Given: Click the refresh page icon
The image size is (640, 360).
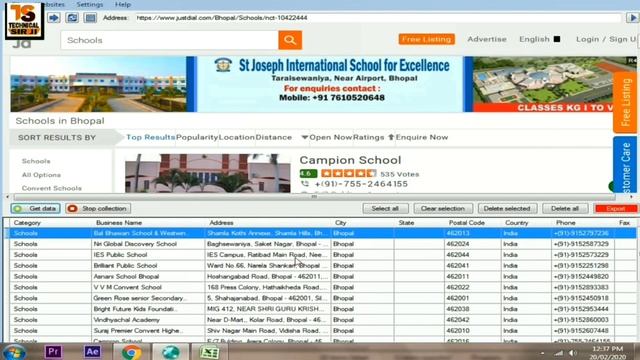Looking at the screenshot, I should (72, 18).
